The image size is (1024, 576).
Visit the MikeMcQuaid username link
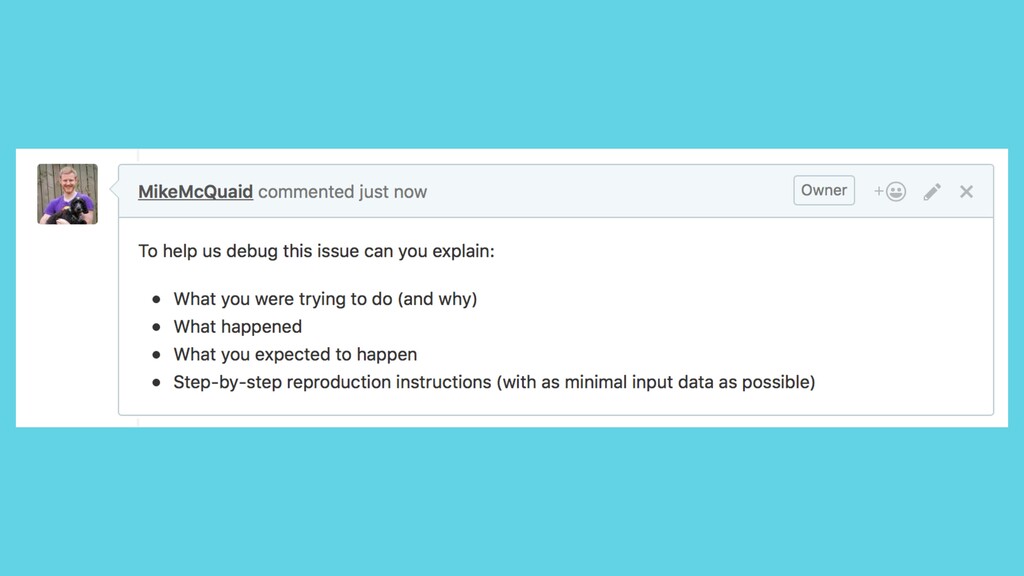195,191
